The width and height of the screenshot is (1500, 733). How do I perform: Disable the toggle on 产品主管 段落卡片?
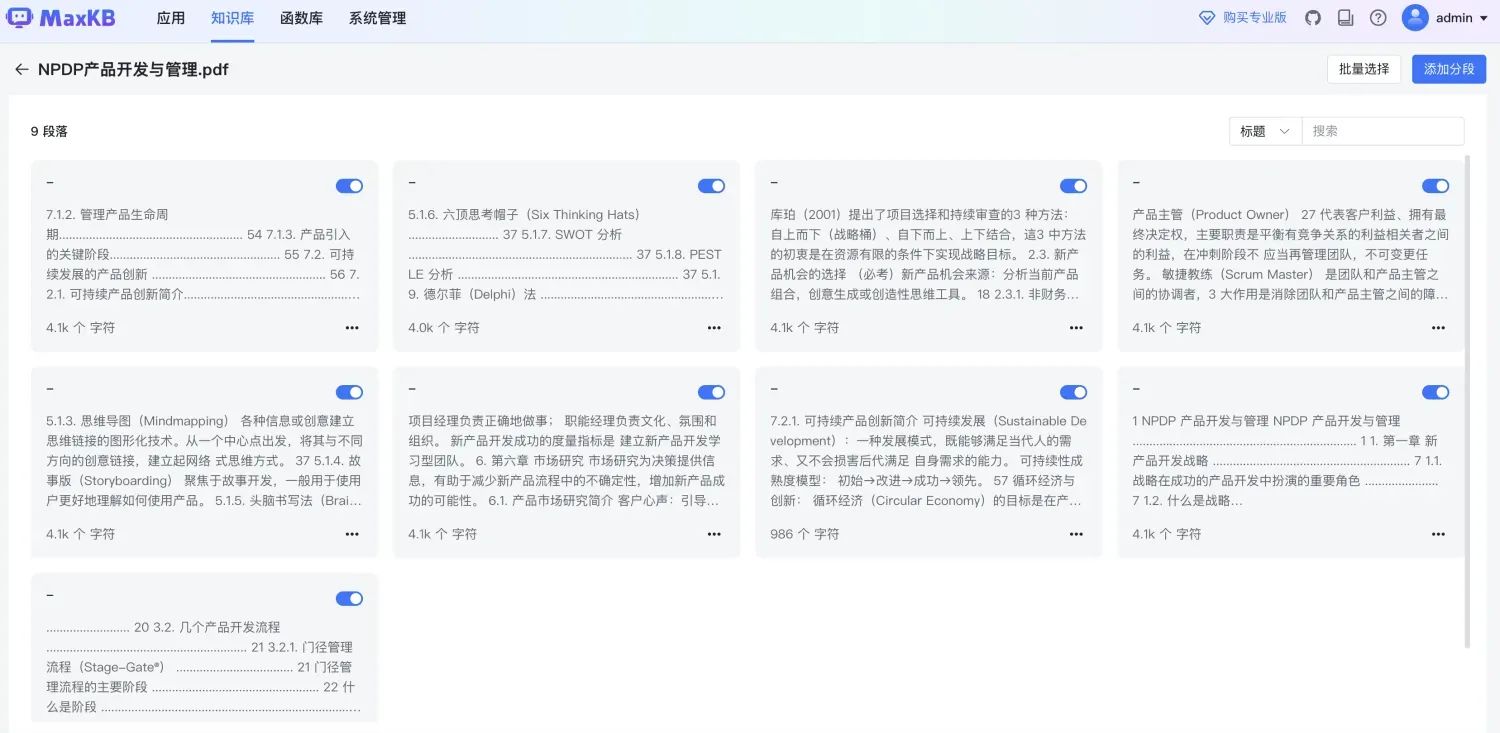coord(1435,185)
